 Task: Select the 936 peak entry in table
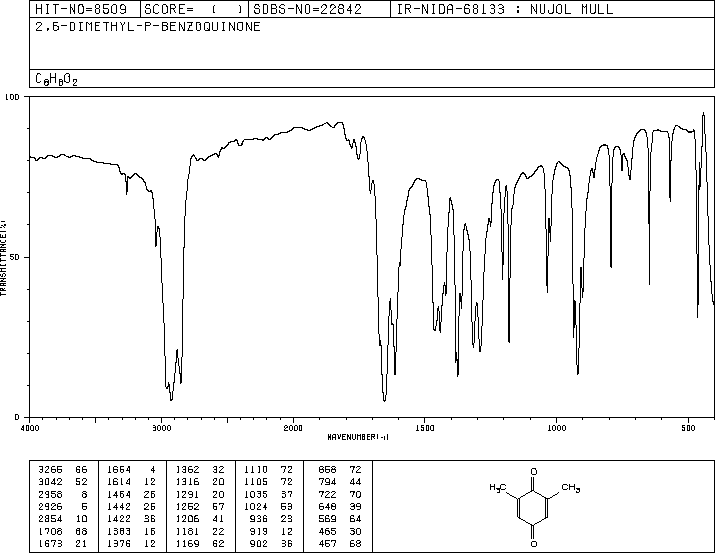point(272,519)
